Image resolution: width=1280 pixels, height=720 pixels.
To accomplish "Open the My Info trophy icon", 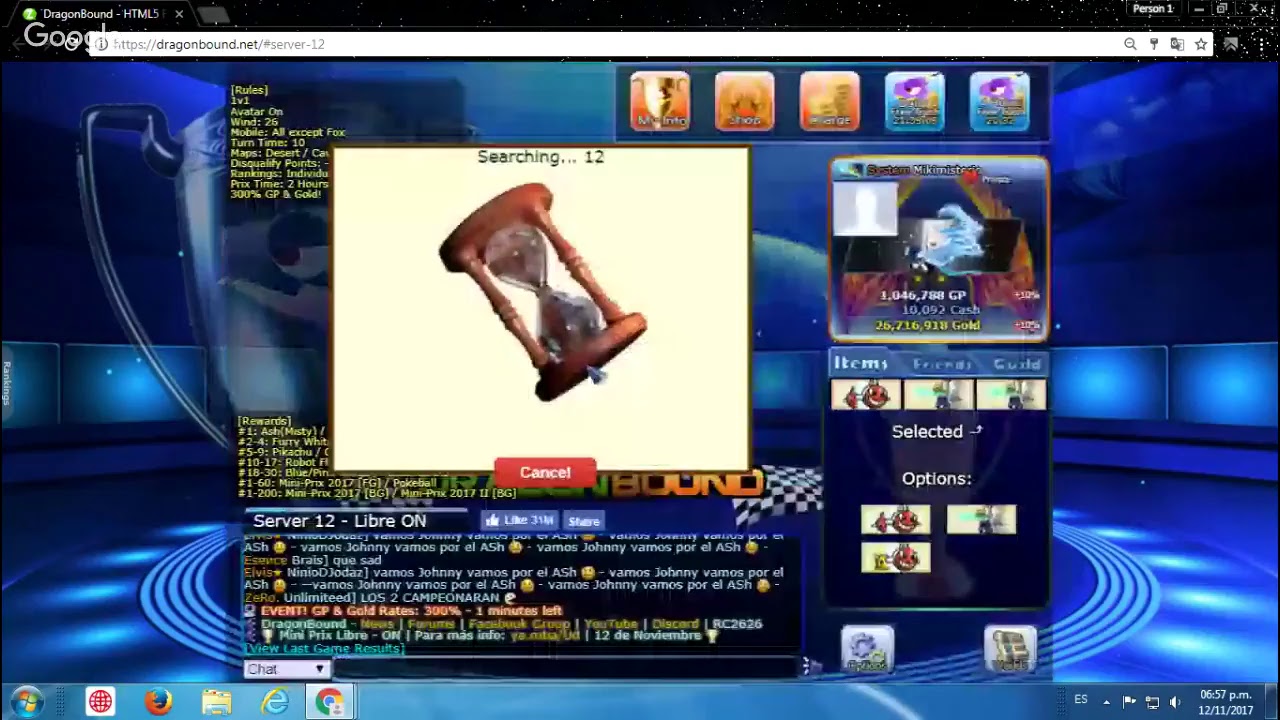I will click(x=660, y=101).
